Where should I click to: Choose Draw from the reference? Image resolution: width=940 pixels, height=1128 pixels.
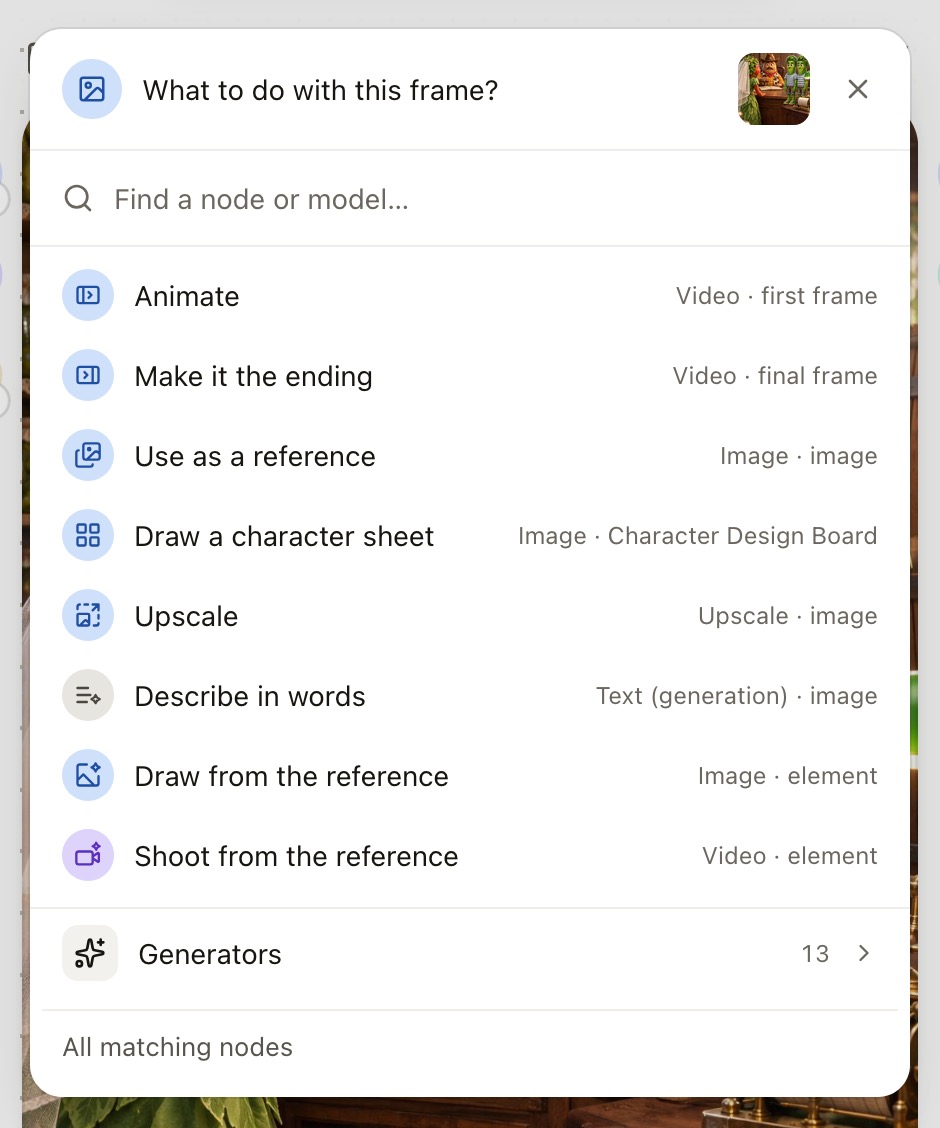[x=470, y=776]
